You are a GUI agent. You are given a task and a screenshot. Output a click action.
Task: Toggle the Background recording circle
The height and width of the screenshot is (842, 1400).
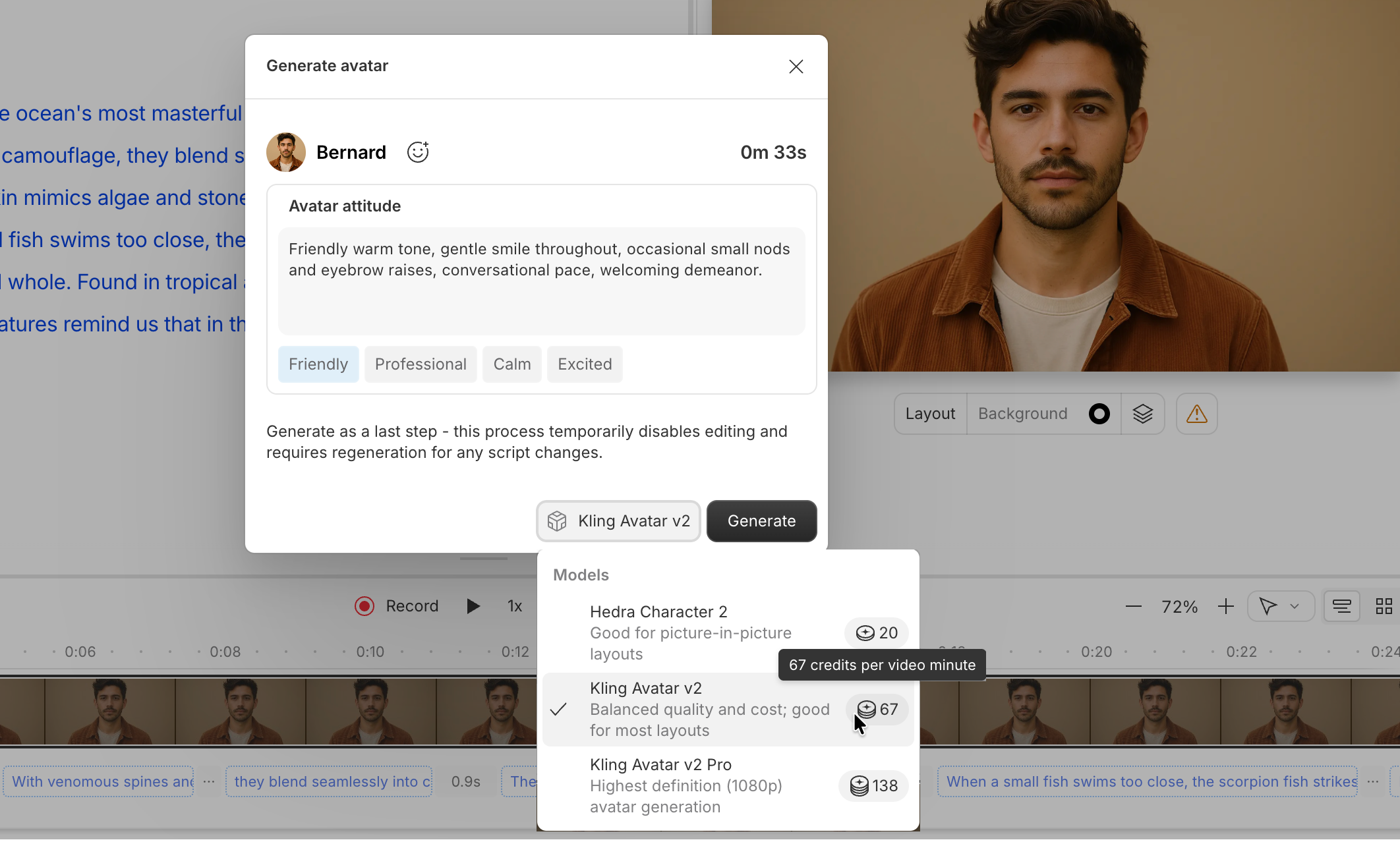(1099, 413)
